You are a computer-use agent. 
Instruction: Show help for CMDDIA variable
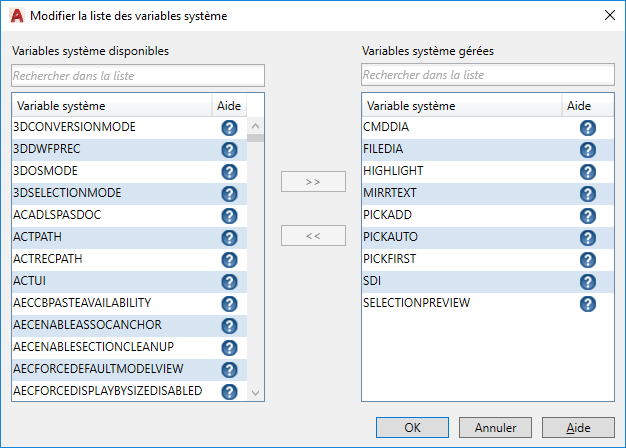587,128
